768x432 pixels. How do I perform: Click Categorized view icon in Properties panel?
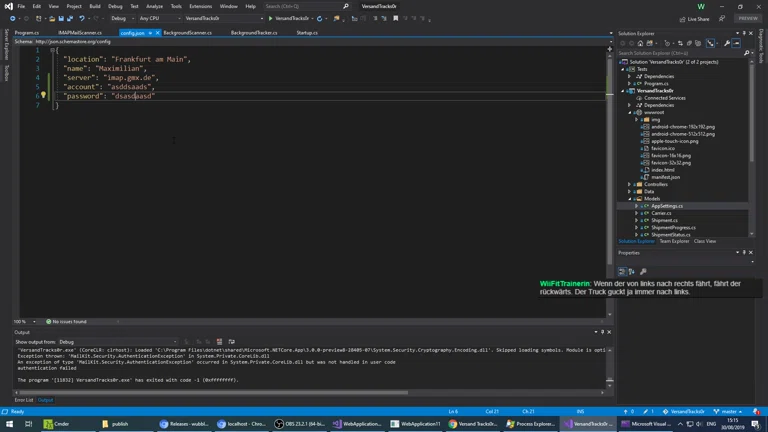pos(622,271)
